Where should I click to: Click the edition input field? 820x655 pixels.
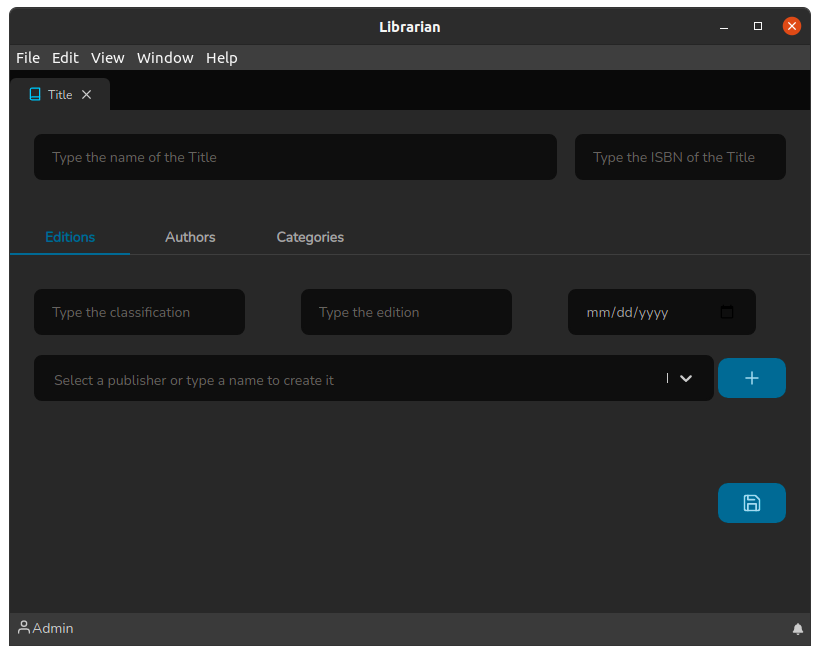[405, 312]
